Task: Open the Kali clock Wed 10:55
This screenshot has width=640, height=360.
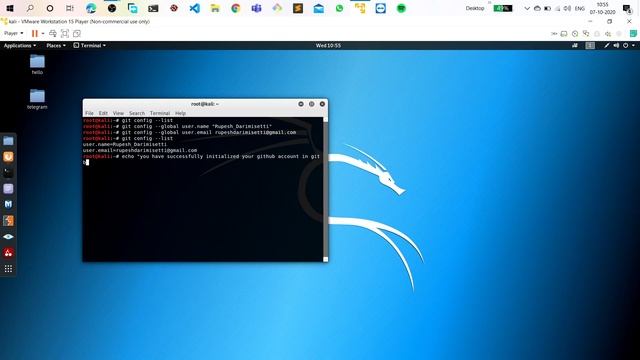Action: 328,45
